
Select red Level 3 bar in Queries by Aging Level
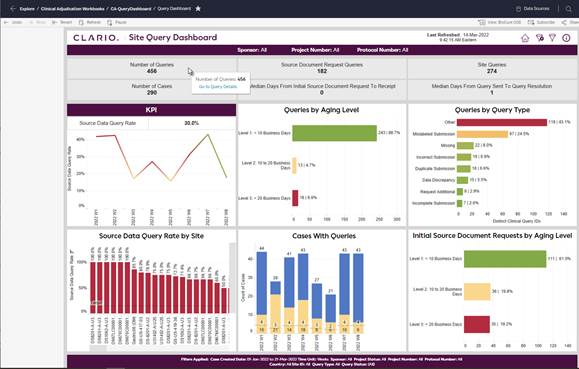(x=295, y=198)
